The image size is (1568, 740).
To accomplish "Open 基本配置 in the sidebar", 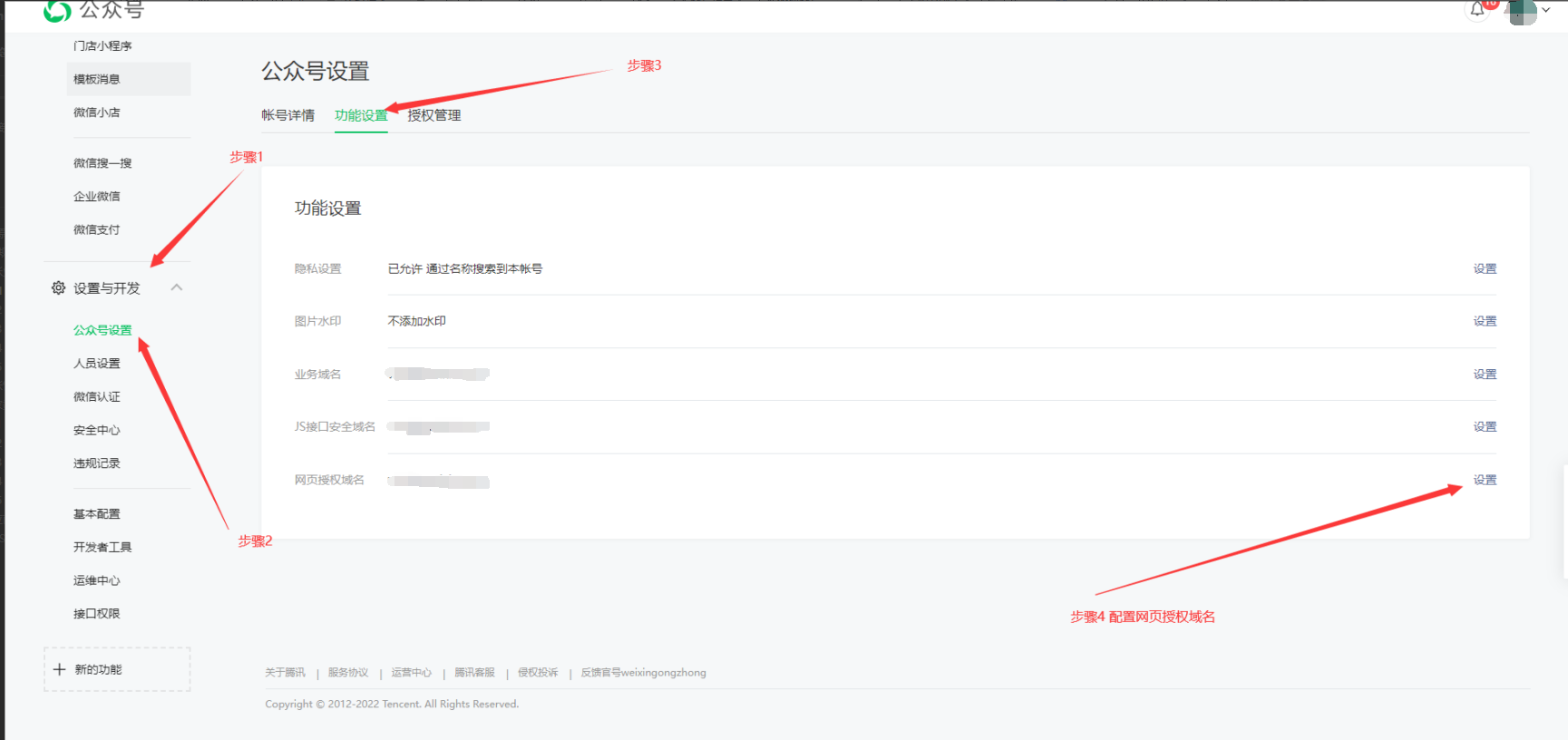I will click(x=96, y=513).
